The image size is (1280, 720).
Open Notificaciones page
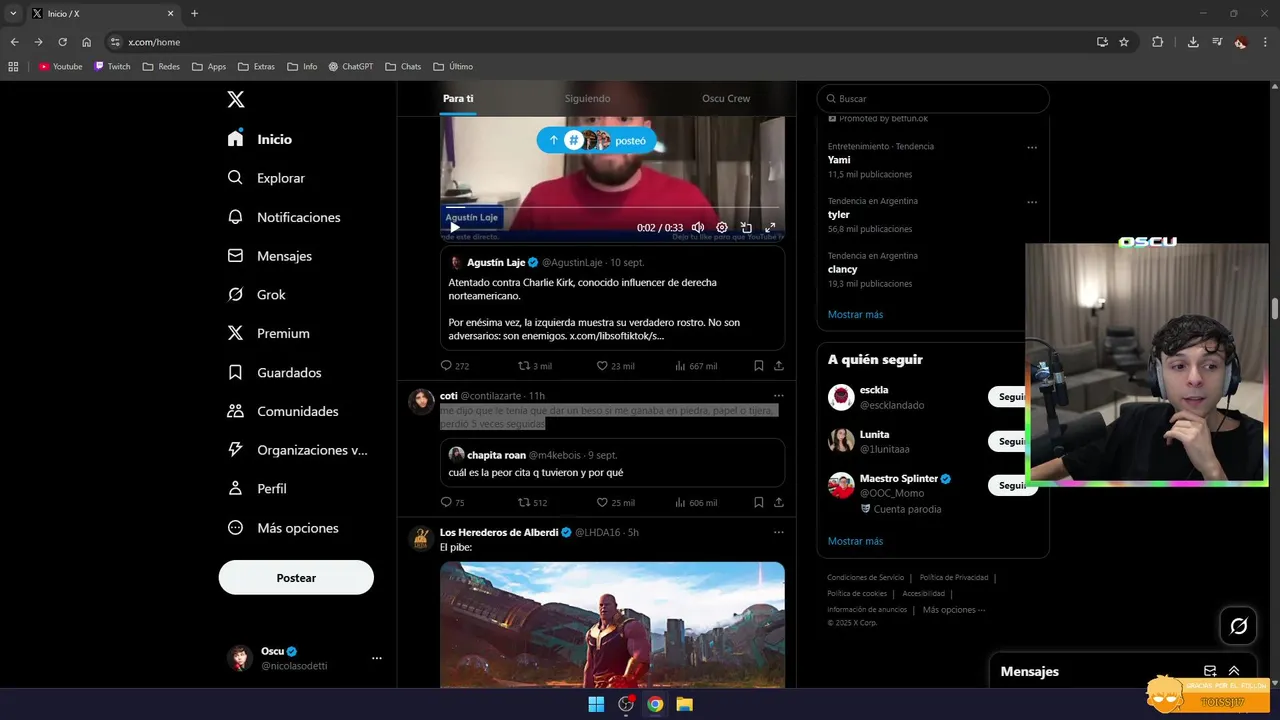[284, 217]
